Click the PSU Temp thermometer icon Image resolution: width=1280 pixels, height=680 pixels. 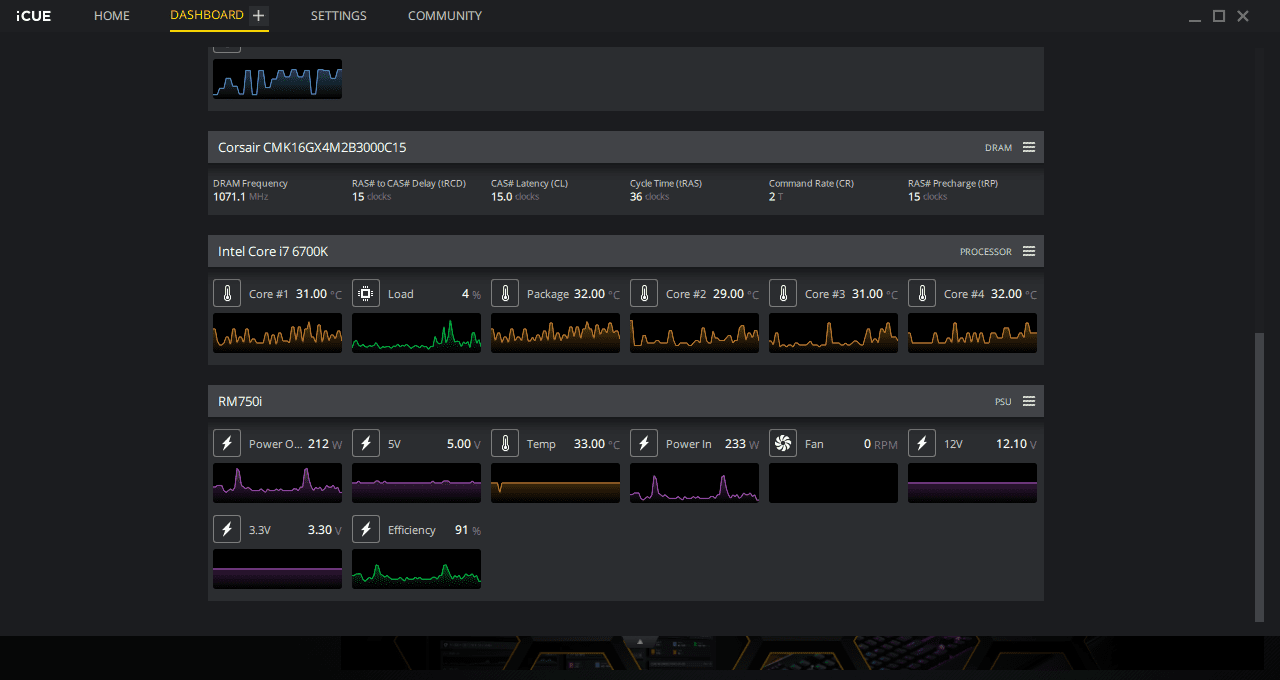pos(505,444)
